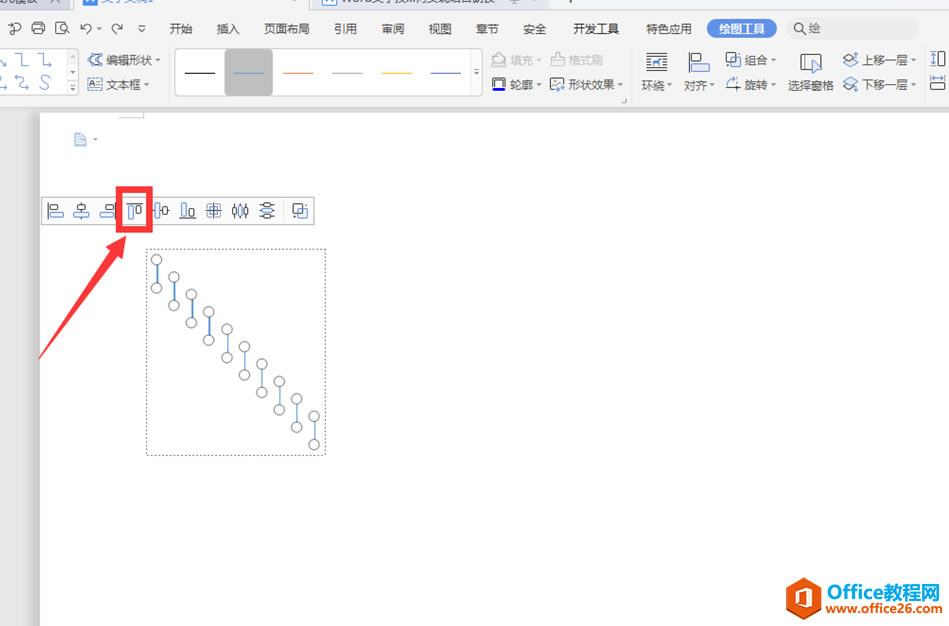Pick the gray line style
This screenshot has height=626, width=949.
click(347, 73)
